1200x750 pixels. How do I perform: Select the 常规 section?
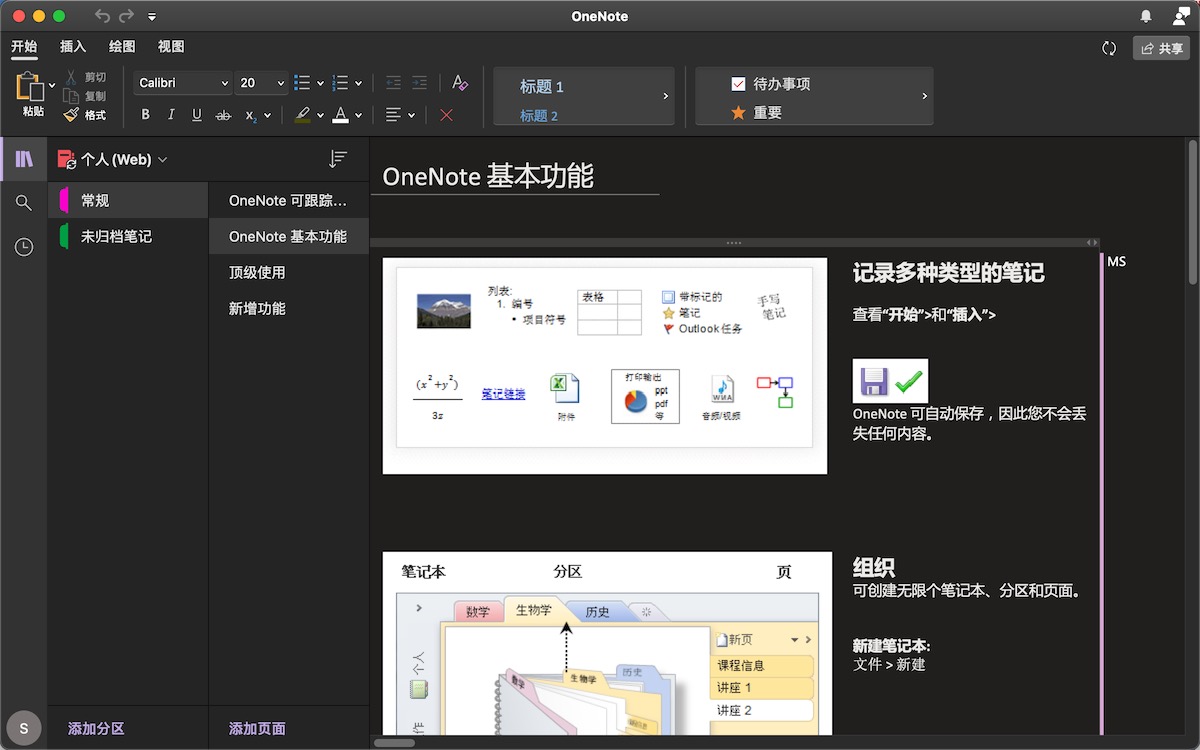(128, 200)
